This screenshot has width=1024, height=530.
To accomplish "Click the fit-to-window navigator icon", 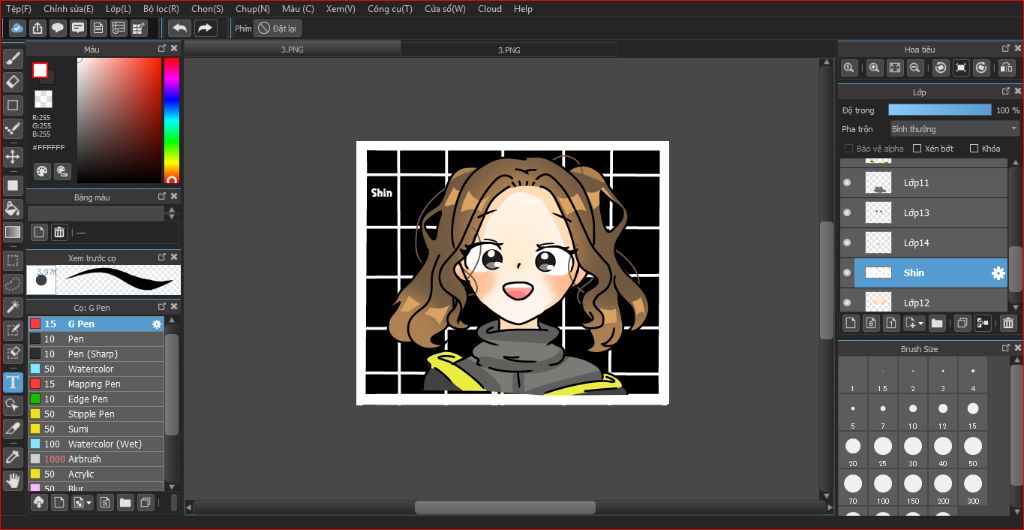I will pyautogui.click(x=895, y=67).
